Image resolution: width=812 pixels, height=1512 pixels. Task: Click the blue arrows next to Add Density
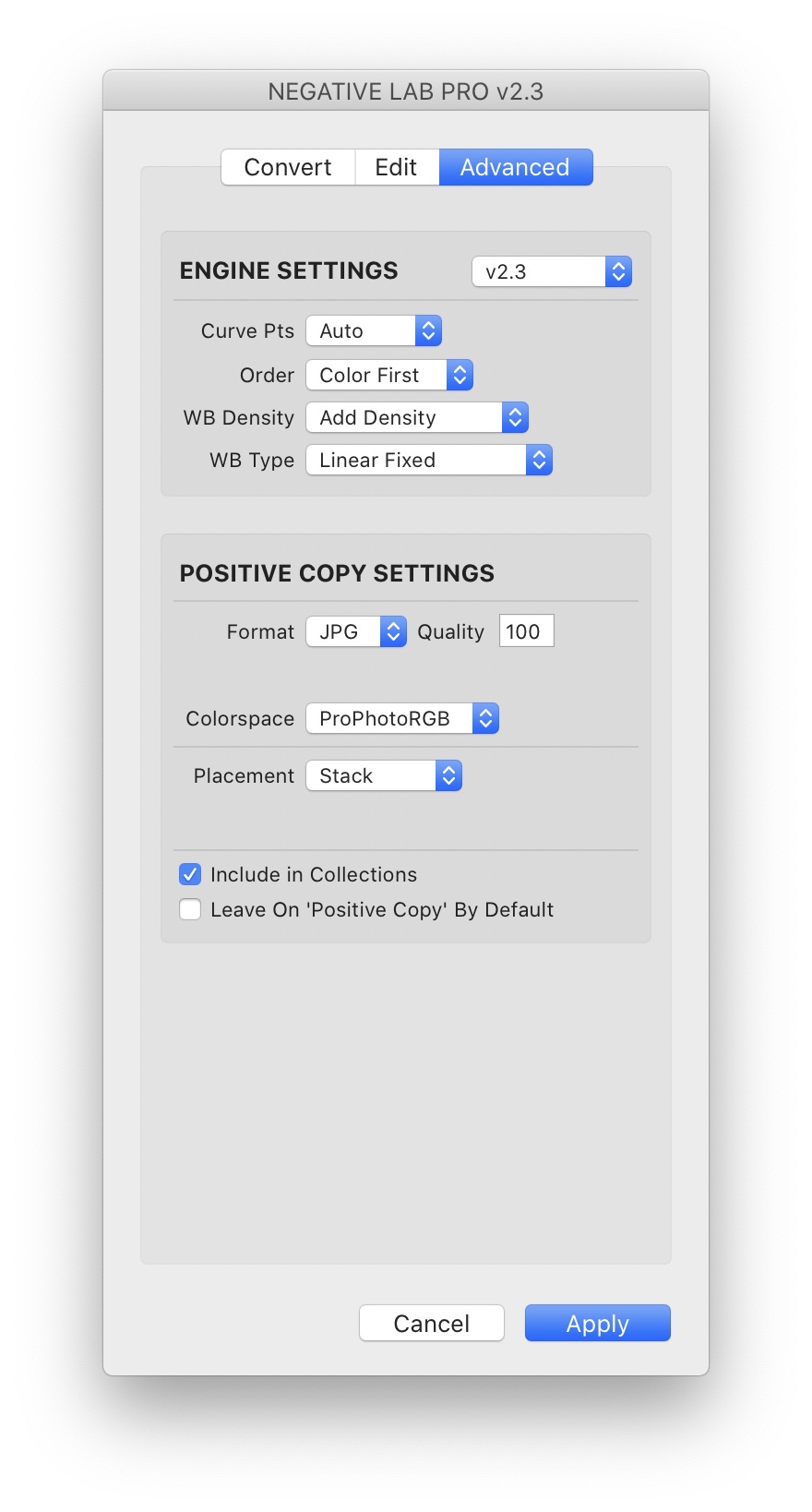coord(516,417)
